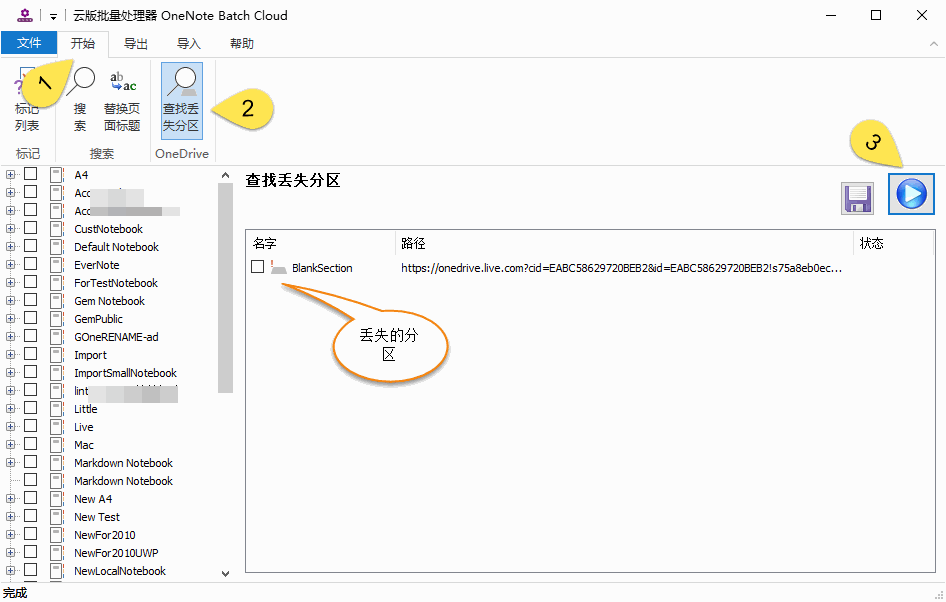Click the BlankSection missing section icon
The height and width of the screenshot is (602, 946).
(x=279, y=268)
